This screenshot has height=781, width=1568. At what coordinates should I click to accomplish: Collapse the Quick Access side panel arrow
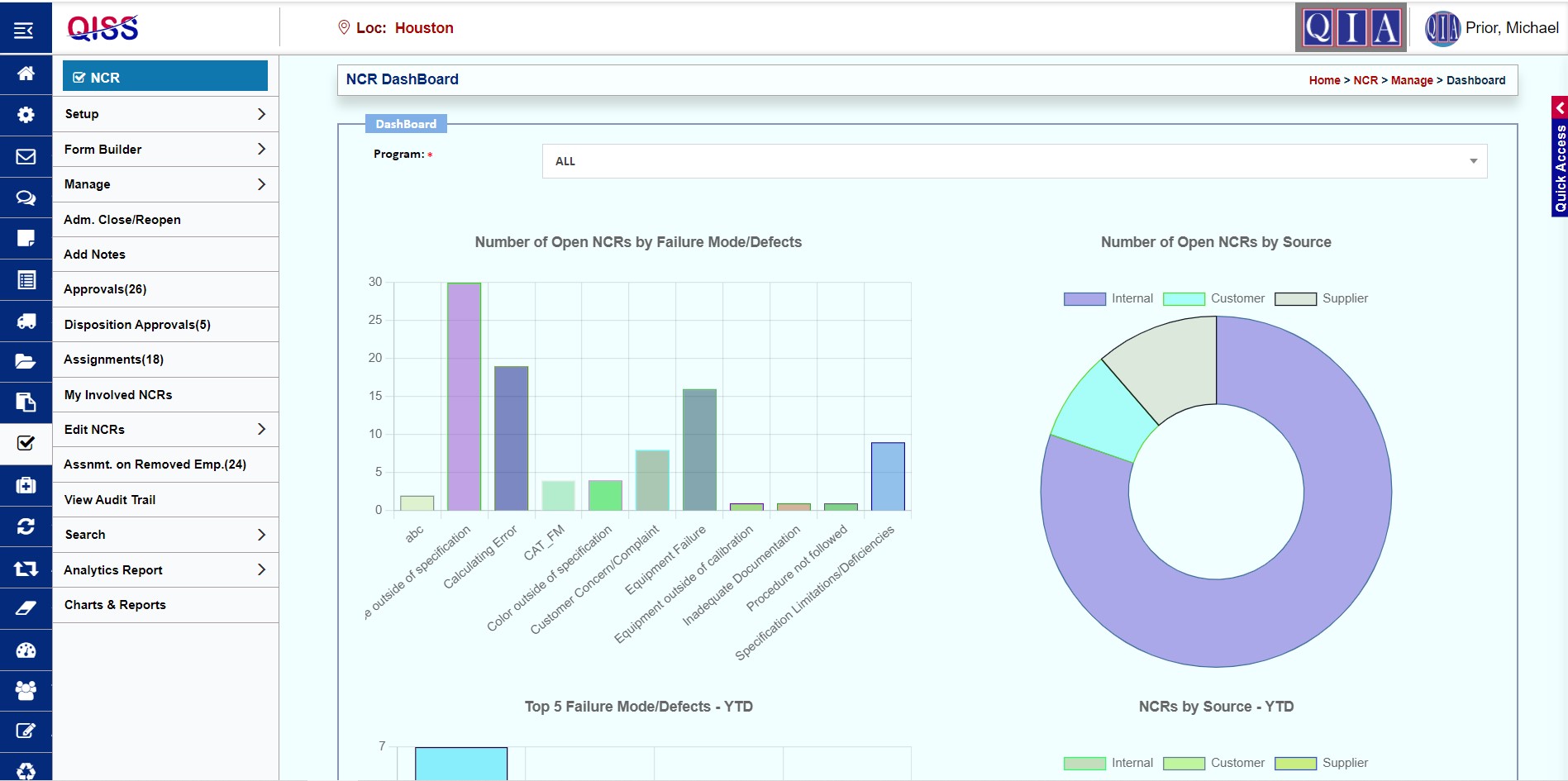click(x=1561, y=107)
